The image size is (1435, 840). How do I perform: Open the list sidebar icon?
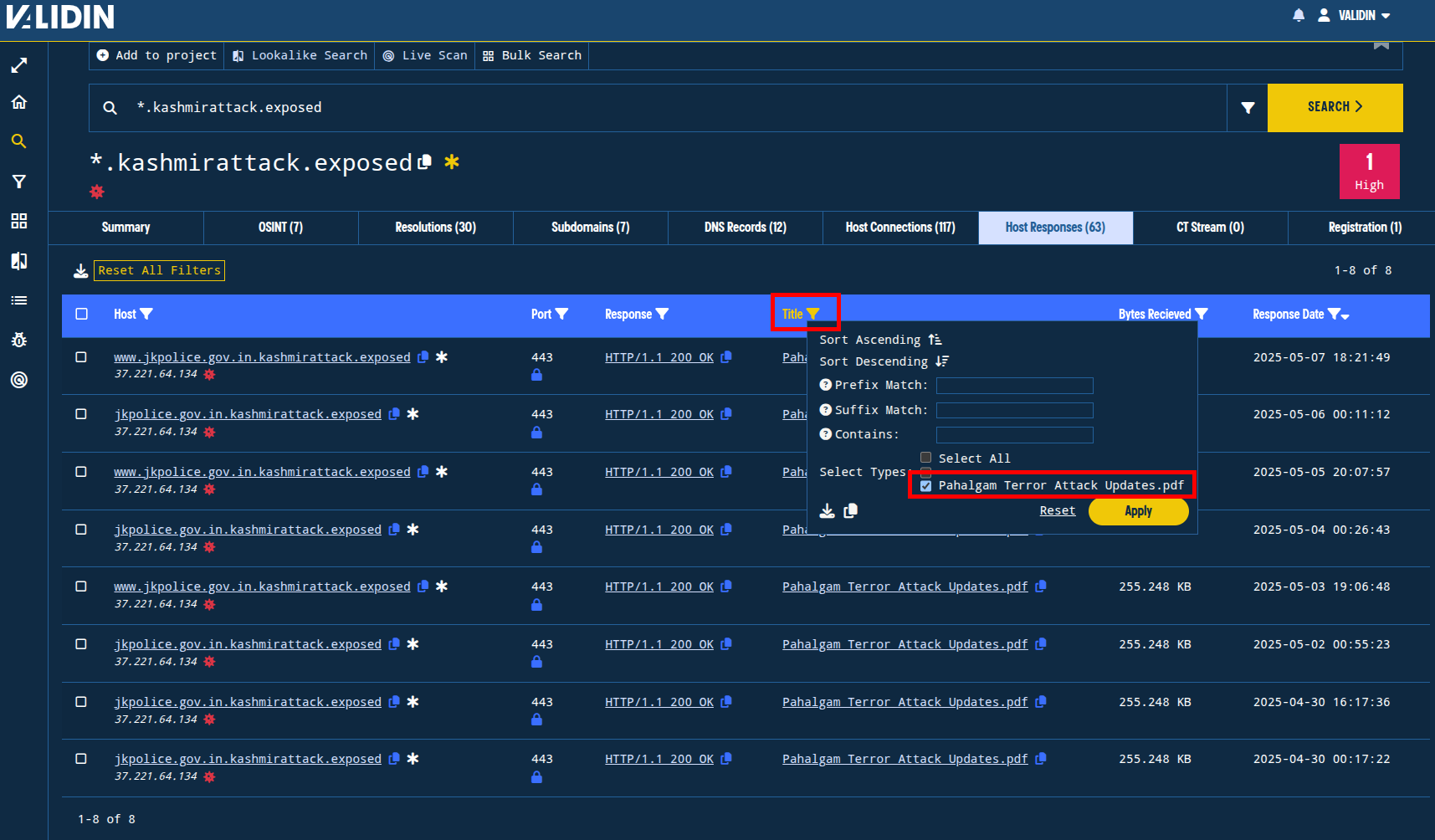click(19, 300)
